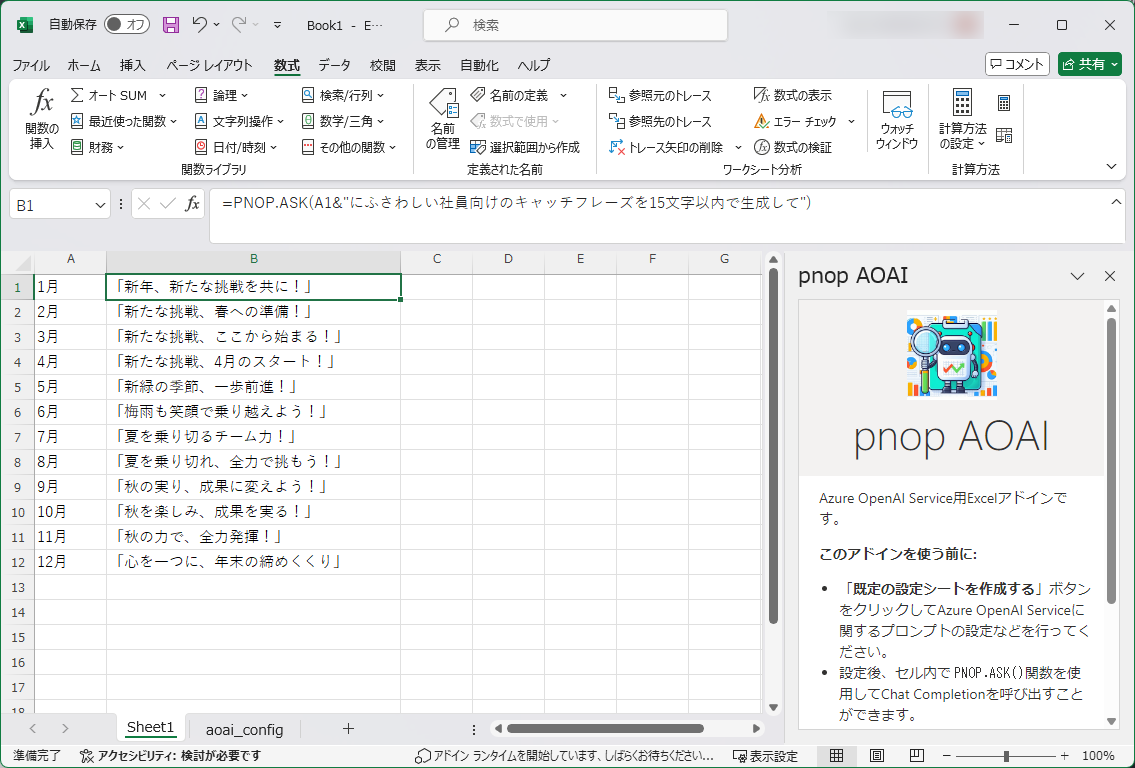Switch to Normal view in status bar

[836, 756]
